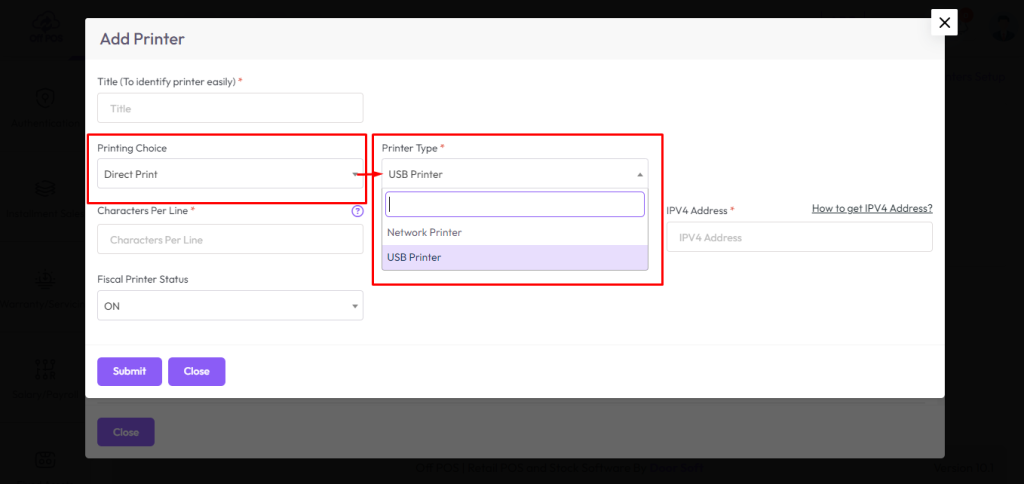Click the IPV4 Address input field
Viewport: 1024px width, 484px height.
[x=799, y=237]
